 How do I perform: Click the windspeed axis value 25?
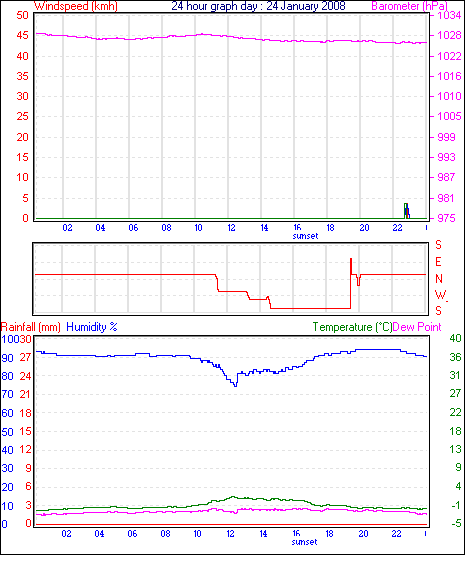(x=23, y=116)
